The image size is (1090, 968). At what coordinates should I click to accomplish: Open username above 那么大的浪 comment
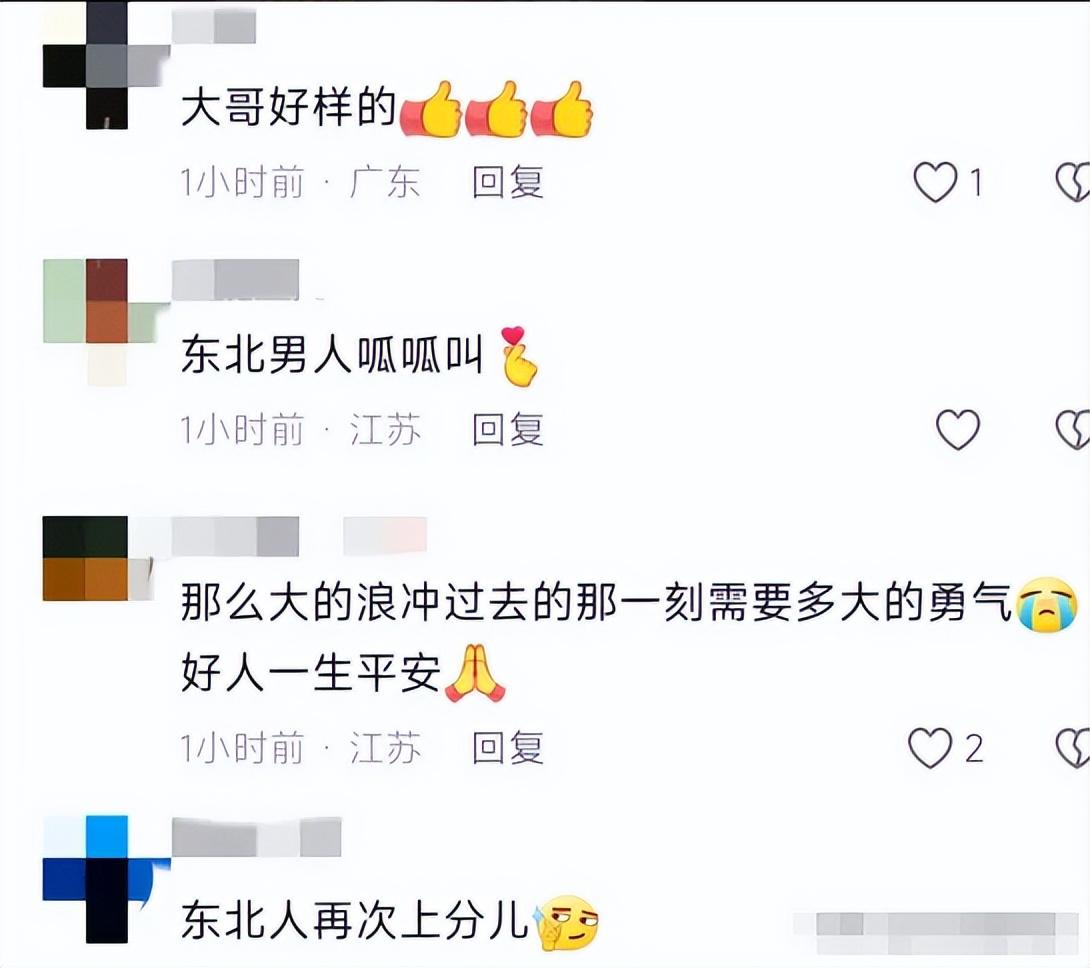tap(235, 537)
